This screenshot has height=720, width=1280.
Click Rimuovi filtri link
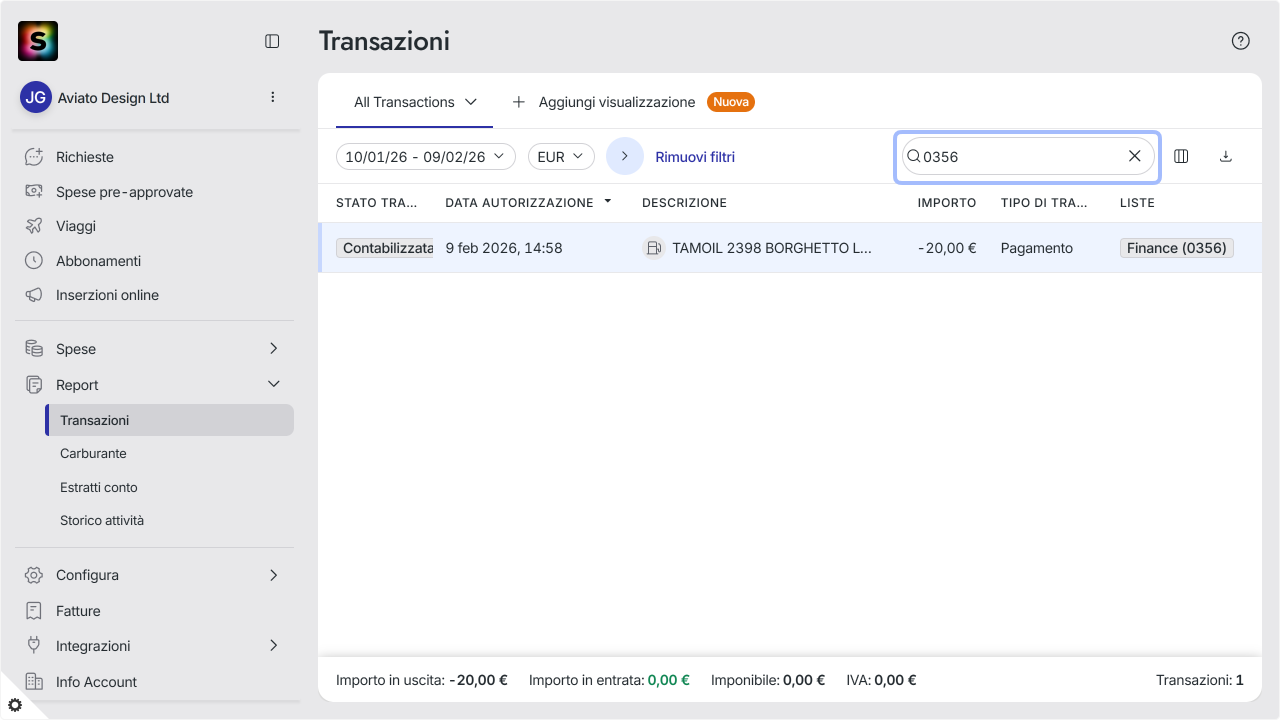tap(695, 157)
